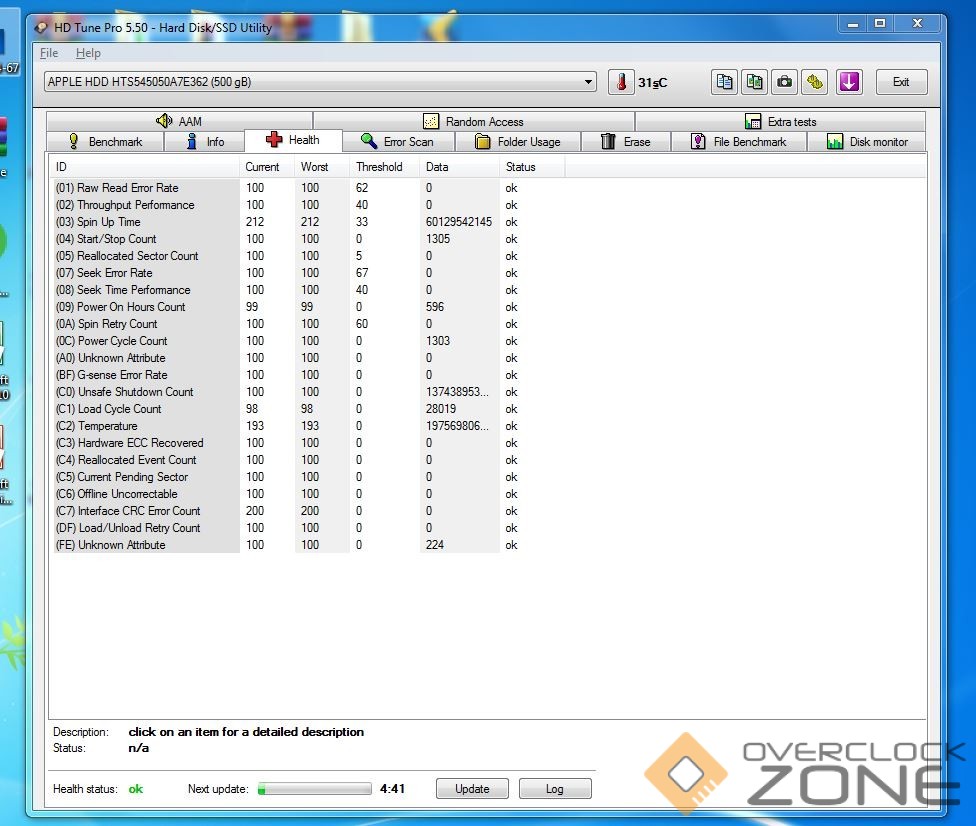Screen dimensions: 976x826
Task: Click the copy screenshot to clipboard icon
Action: click(754, 82)
